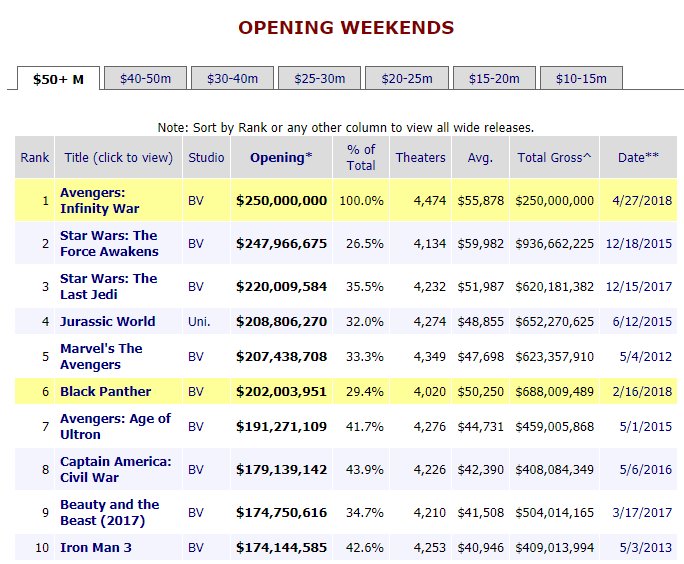Screen dimensions: 684x564
Task: Sort table by Rank column
Action: pyautogui.click(x=35, y=158)
